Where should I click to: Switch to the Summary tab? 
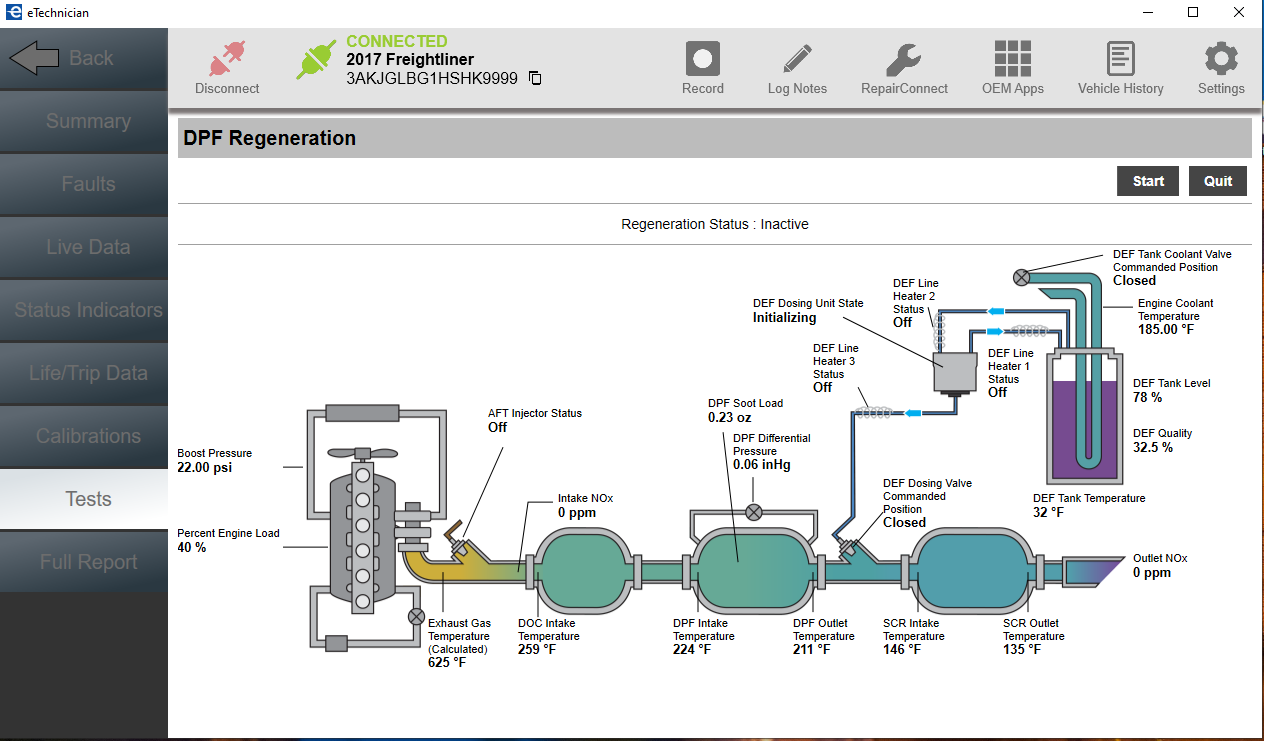click(88, 121)
